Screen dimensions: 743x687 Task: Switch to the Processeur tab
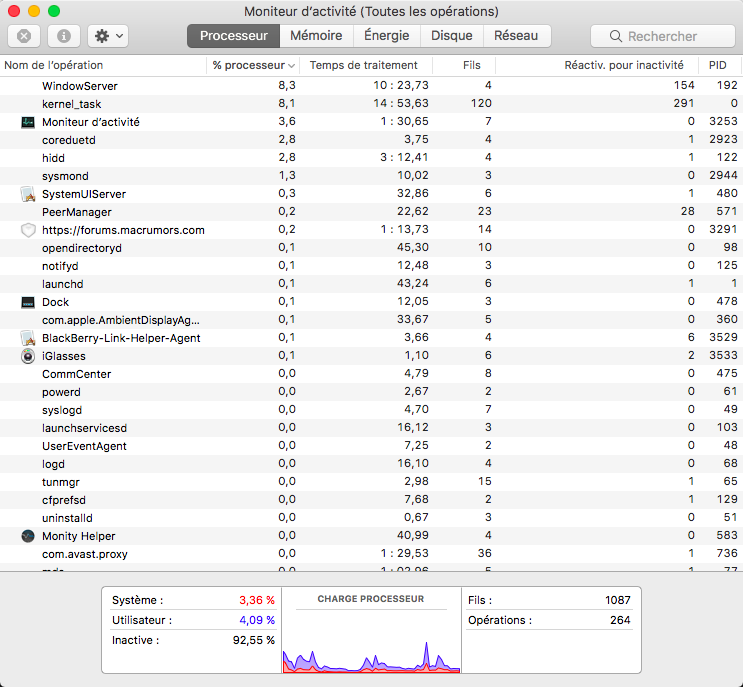coord(234,36)
